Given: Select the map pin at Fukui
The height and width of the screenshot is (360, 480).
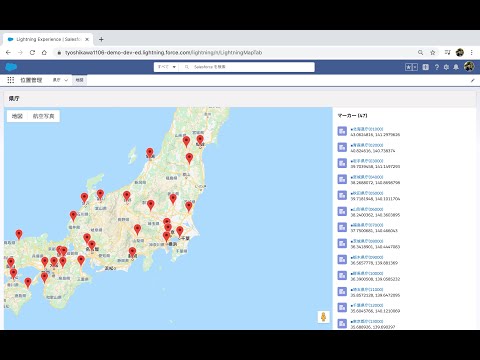Looking at the screenshot, I should pyautogui.click(x=73, y=216).
